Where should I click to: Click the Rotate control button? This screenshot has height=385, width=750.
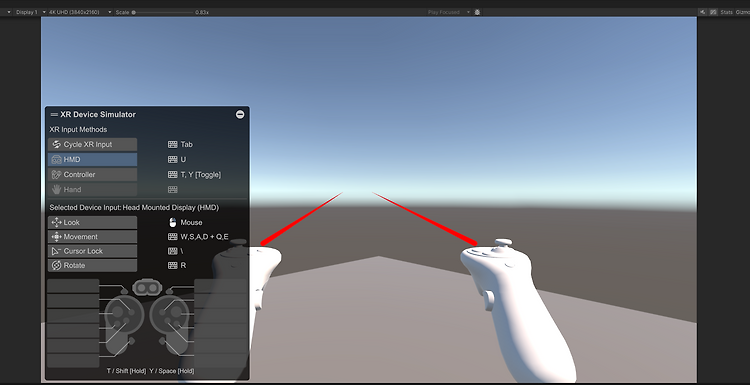[92, 265]
